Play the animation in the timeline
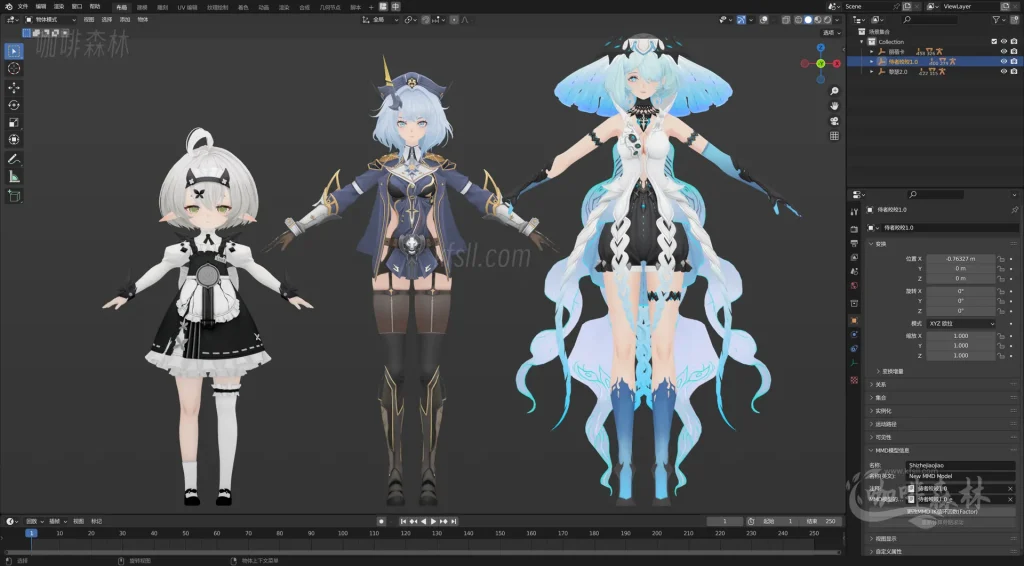1024x566 pixels. 434,522
